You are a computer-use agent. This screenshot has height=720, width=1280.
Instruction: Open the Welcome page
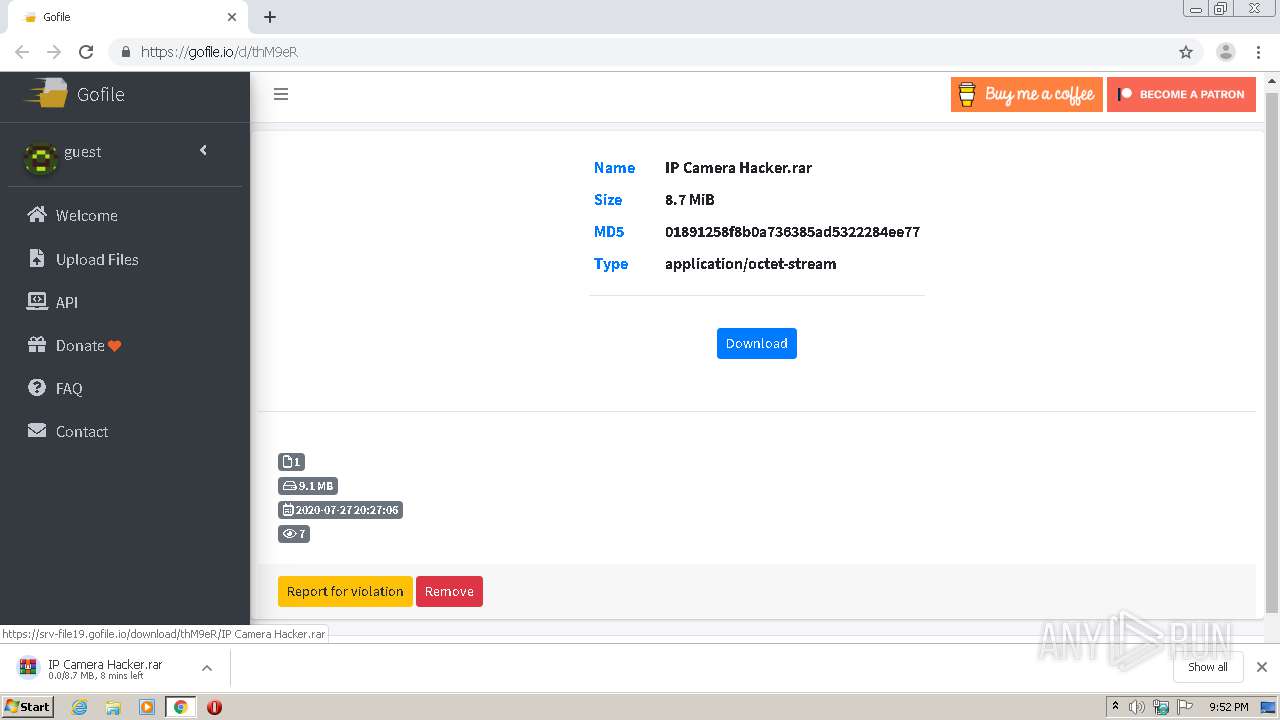pyautogui.click(x=86, y=215)
